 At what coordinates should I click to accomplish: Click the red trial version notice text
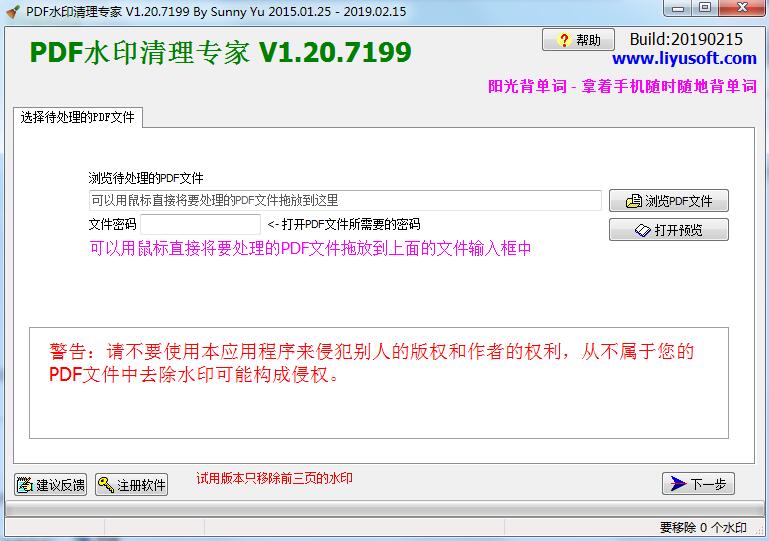pos(274,479)
